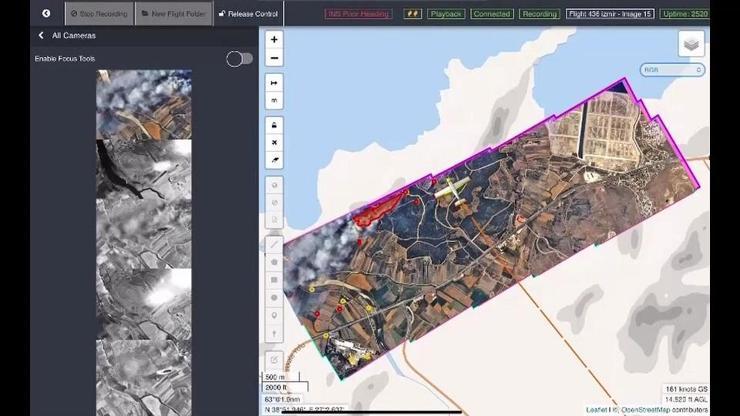Collapse the All Cameras panel chevron
Screen dimensions: 740x416
[x=41, y=36]
